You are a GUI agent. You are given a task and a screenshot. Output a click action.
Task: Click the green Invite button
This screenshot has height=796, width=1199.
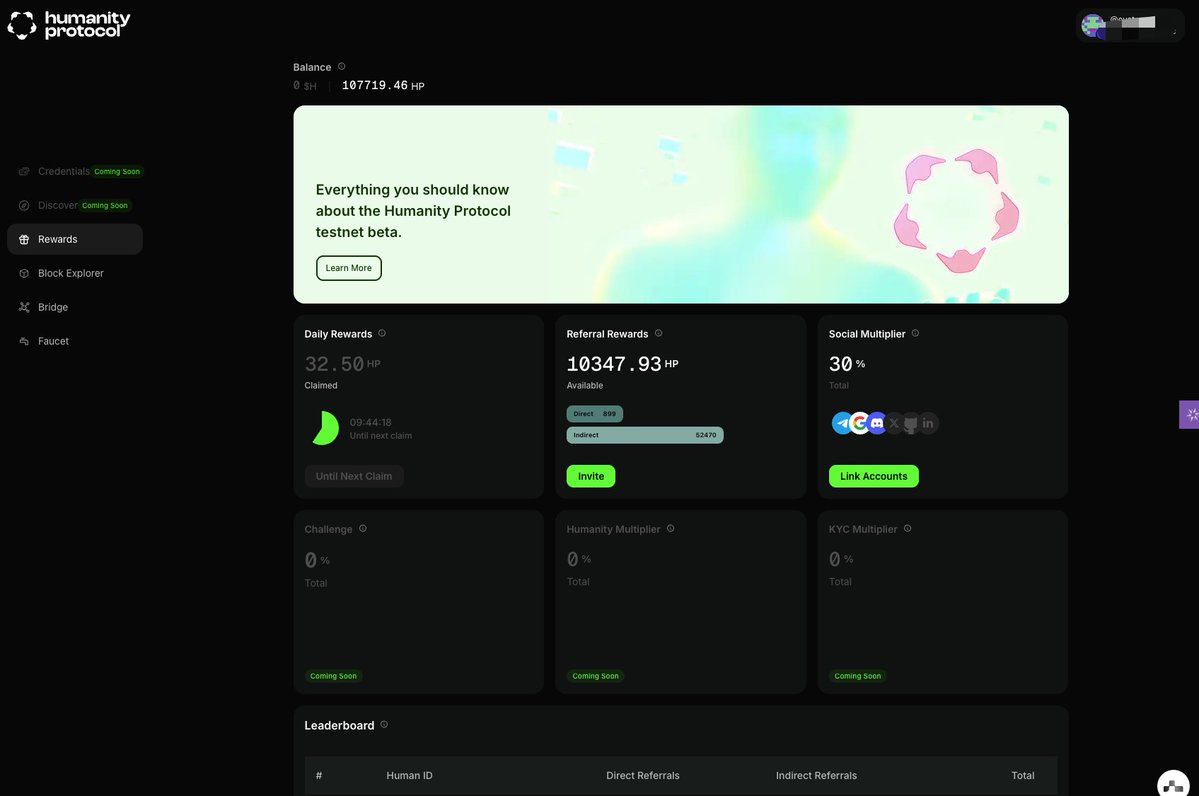[591, 476]
